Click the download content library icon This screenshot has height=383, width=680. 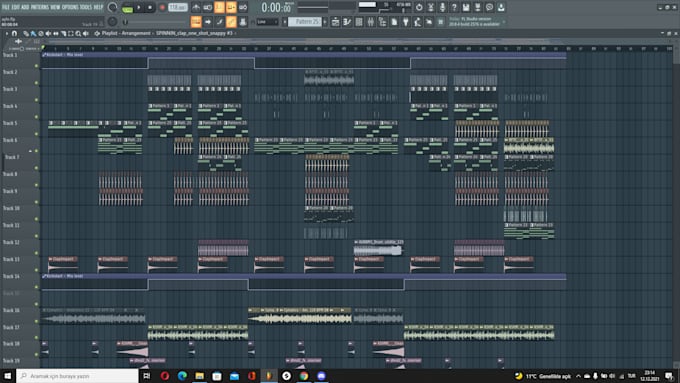501,7
